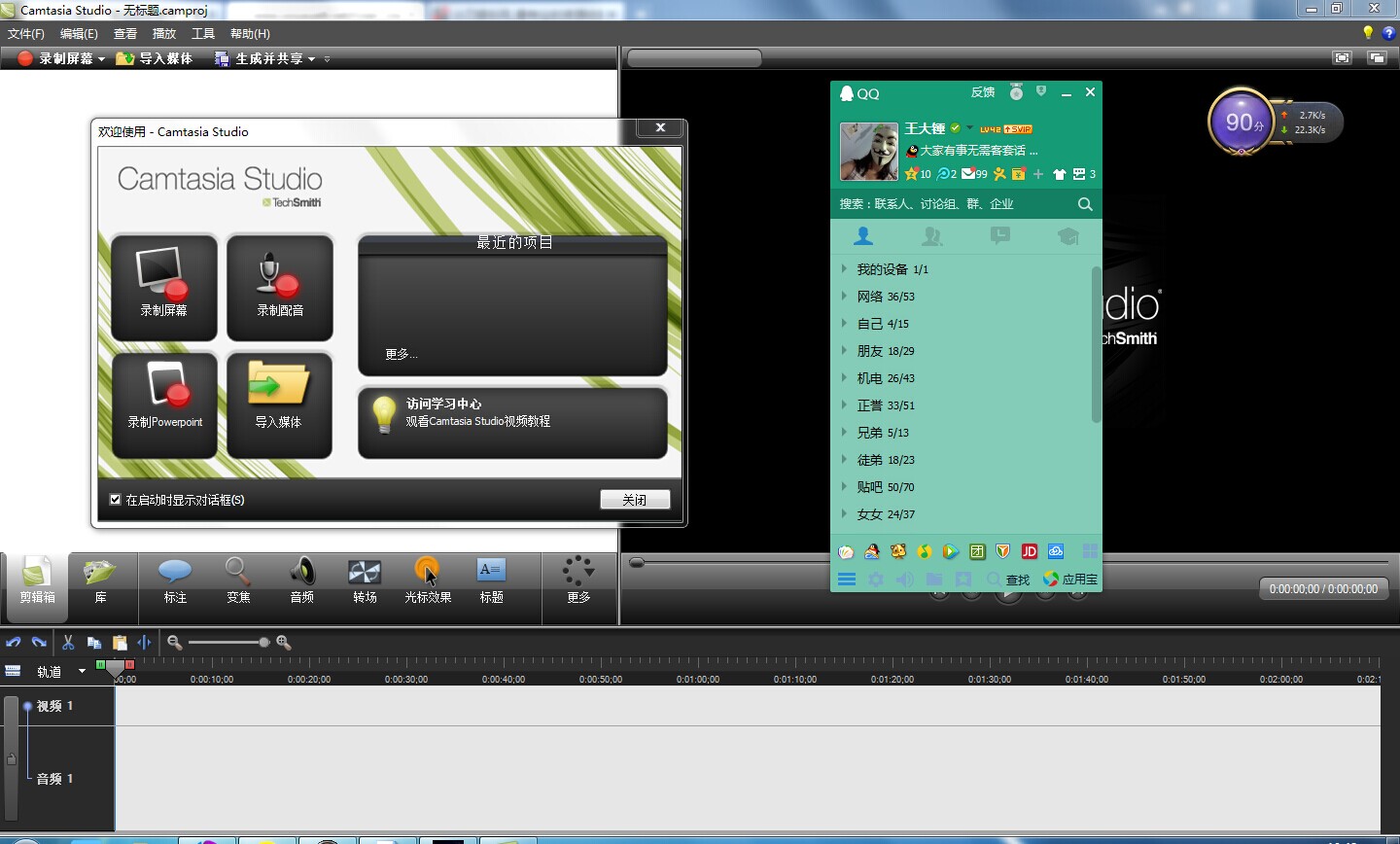1400x844 pixels.
Task: Open the 标题 captions tool
Action: [x=491, y=581]
